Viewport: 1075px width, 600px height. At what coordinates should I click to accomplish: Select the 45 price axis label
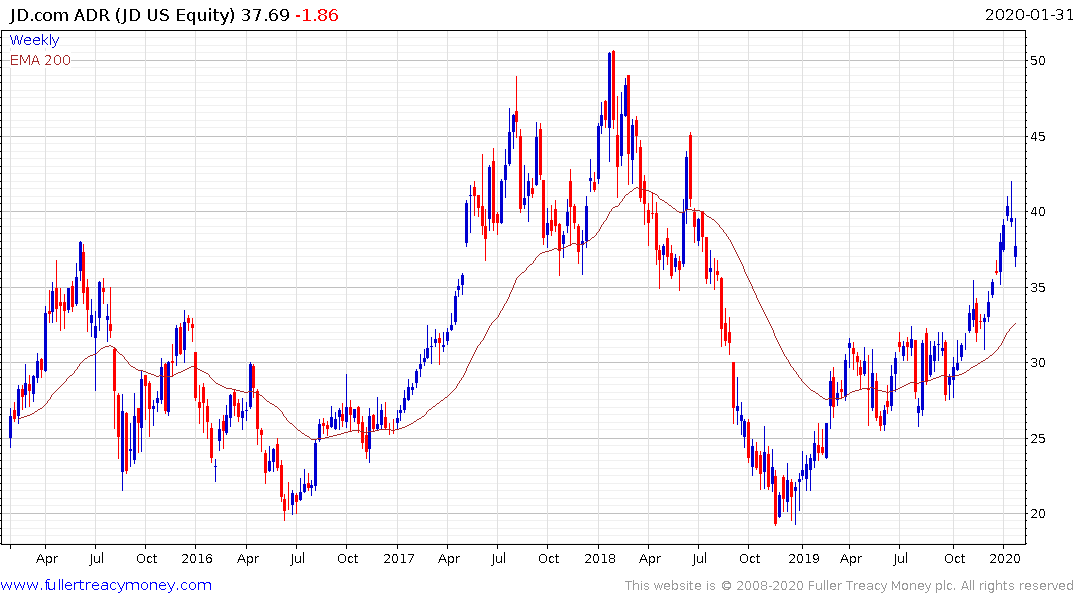click(x=1037, y=136)
